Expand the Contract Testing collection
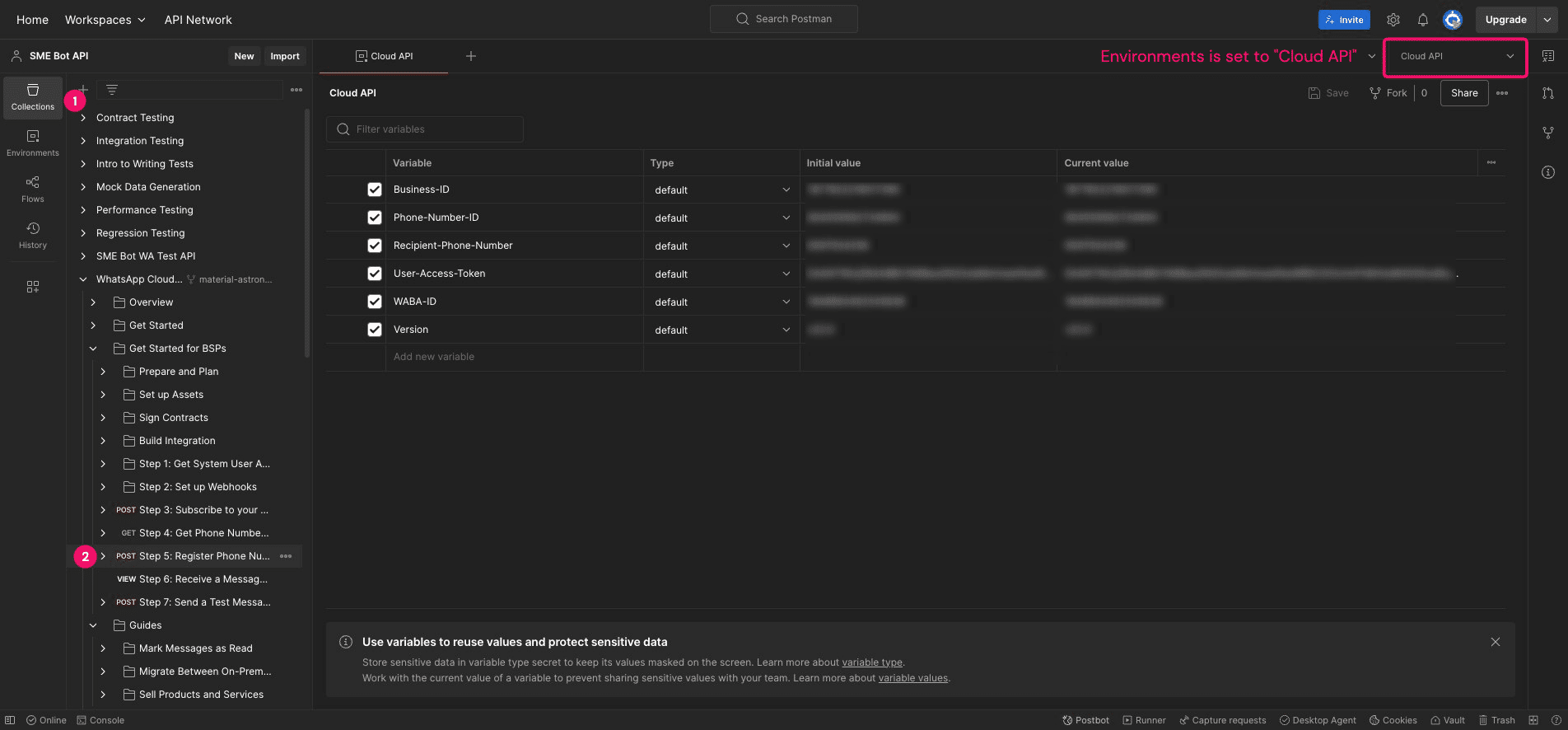Image resolution: width=1568 pixels, height=730 pixels. [83, 118]
